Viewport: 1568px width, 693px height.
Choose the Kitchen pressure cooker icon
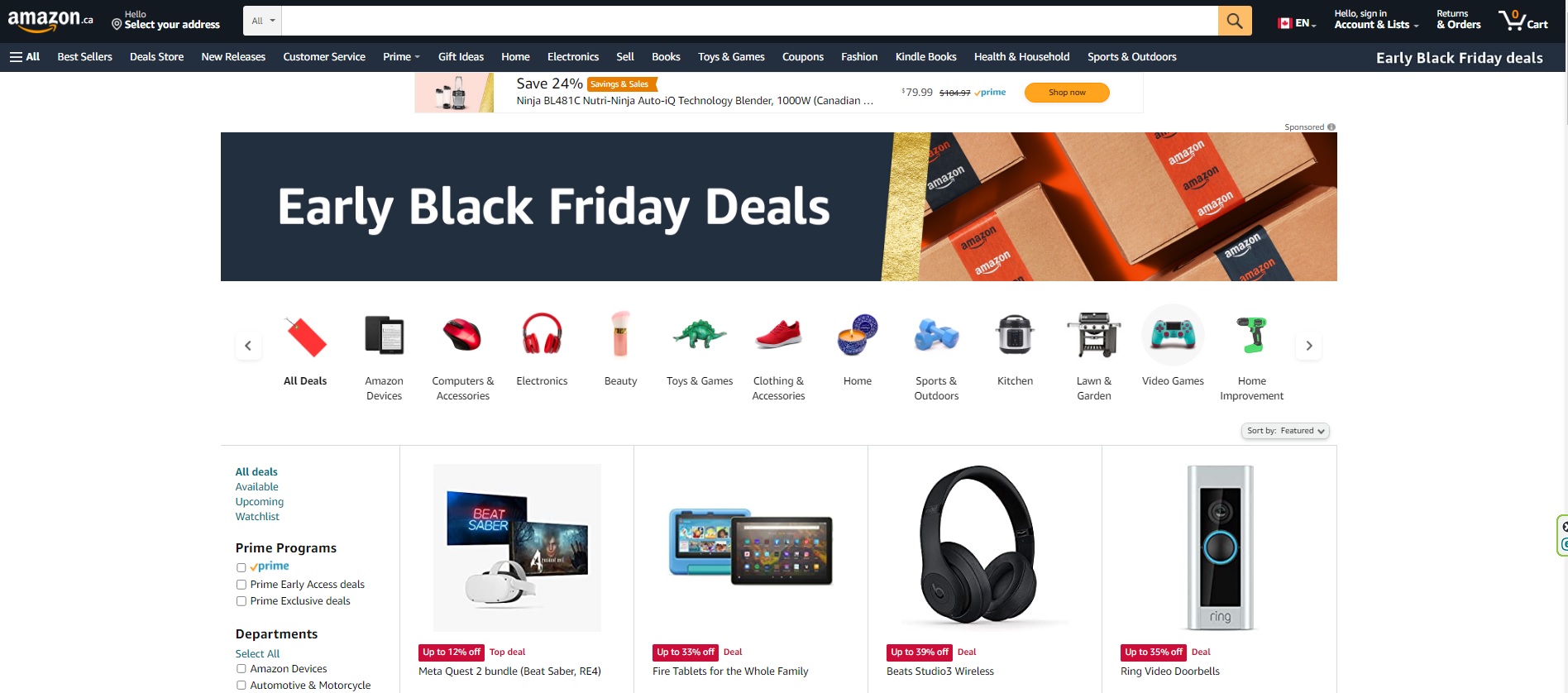1015,334
